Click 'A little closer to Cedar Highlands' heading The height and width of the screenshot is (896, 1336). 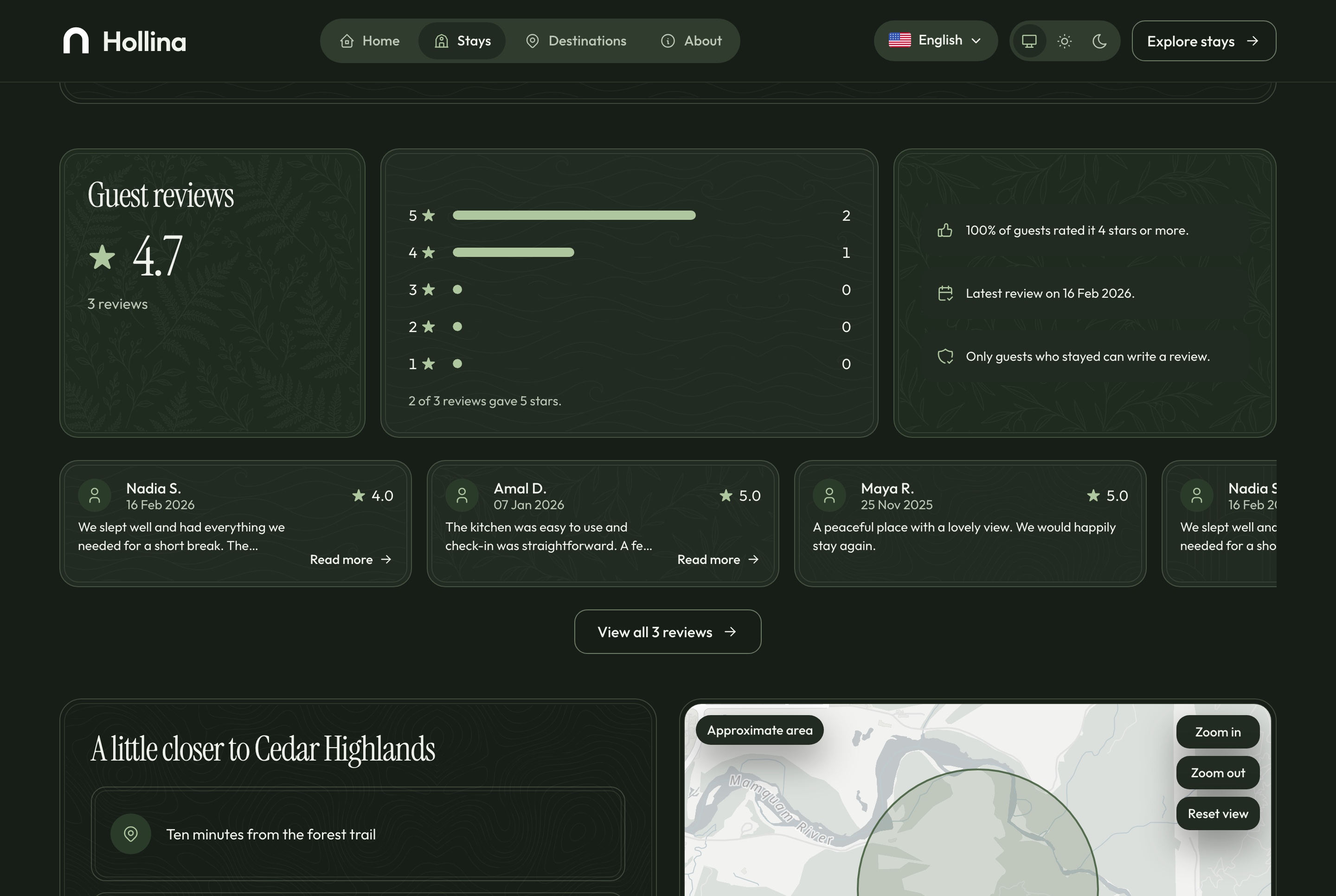coord(263,749)
